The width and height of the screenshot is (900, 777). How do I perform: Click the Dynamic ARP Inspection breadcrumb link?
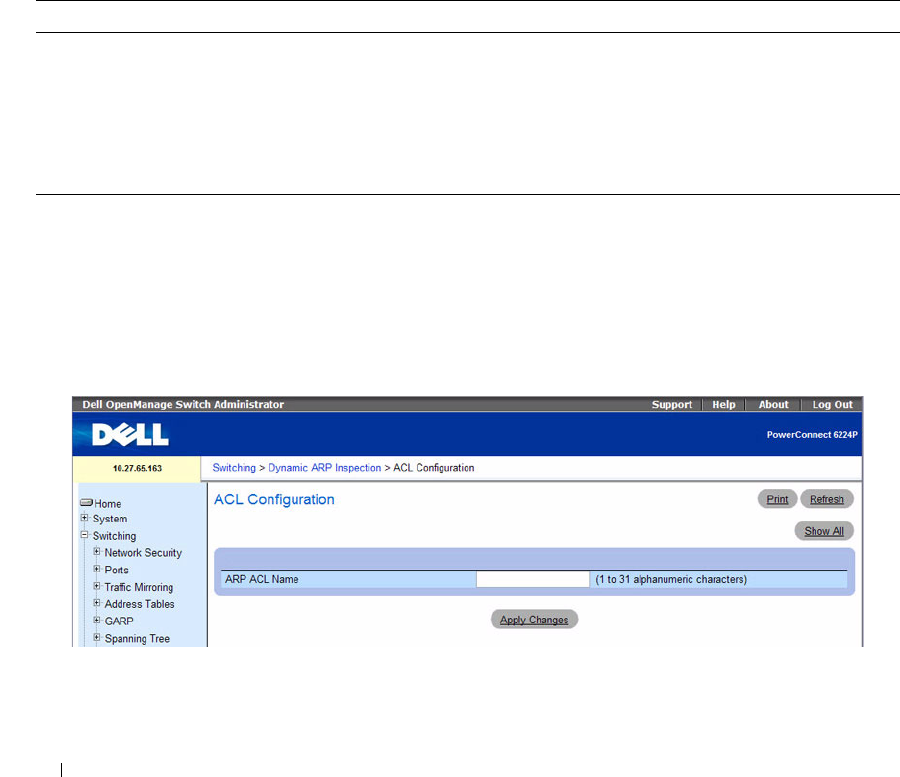click(324, 468)
